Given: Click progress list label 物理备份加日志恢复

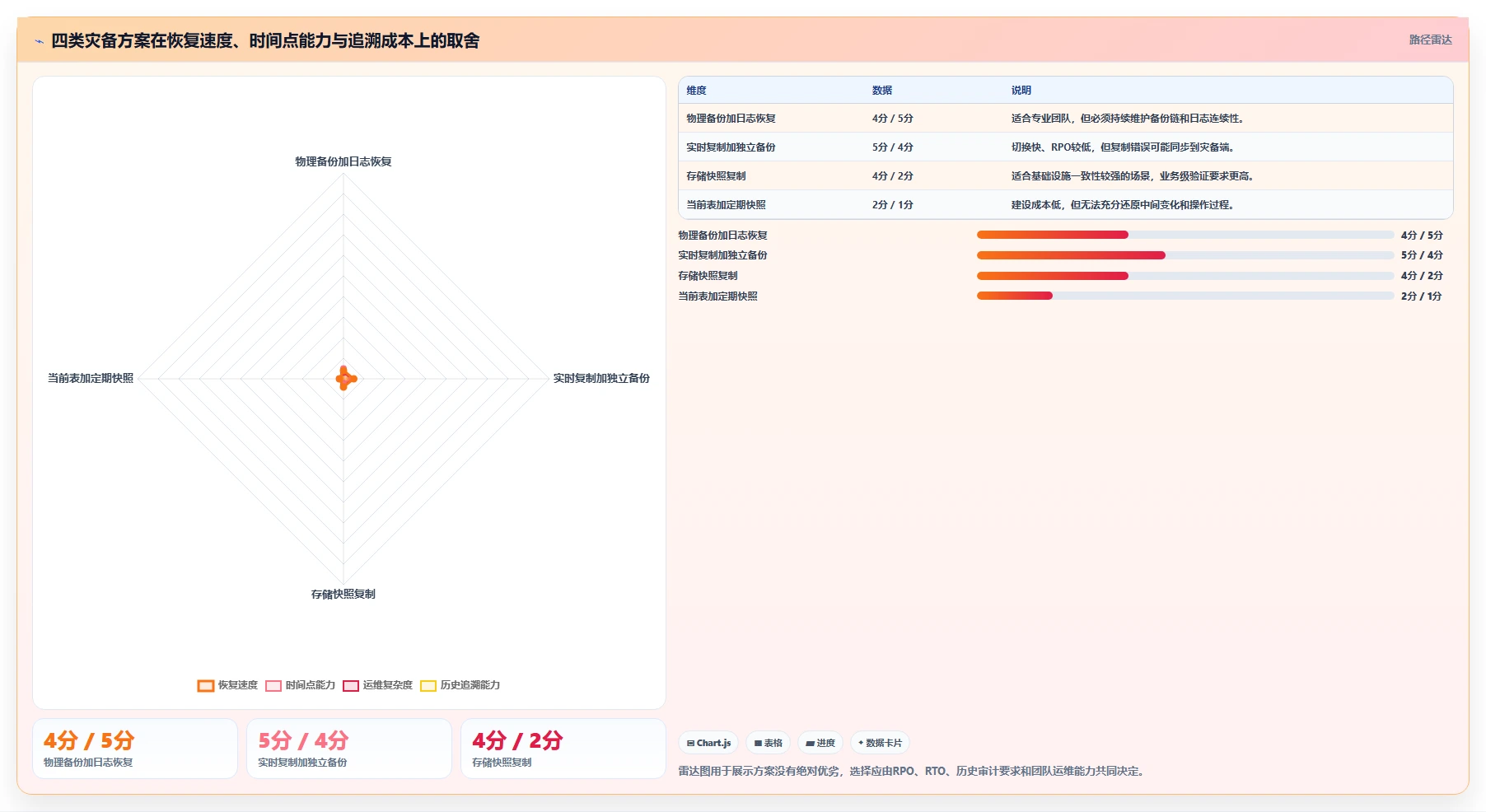Looking at the screenshot, I should pyautogui.click(x=722, y=236).
